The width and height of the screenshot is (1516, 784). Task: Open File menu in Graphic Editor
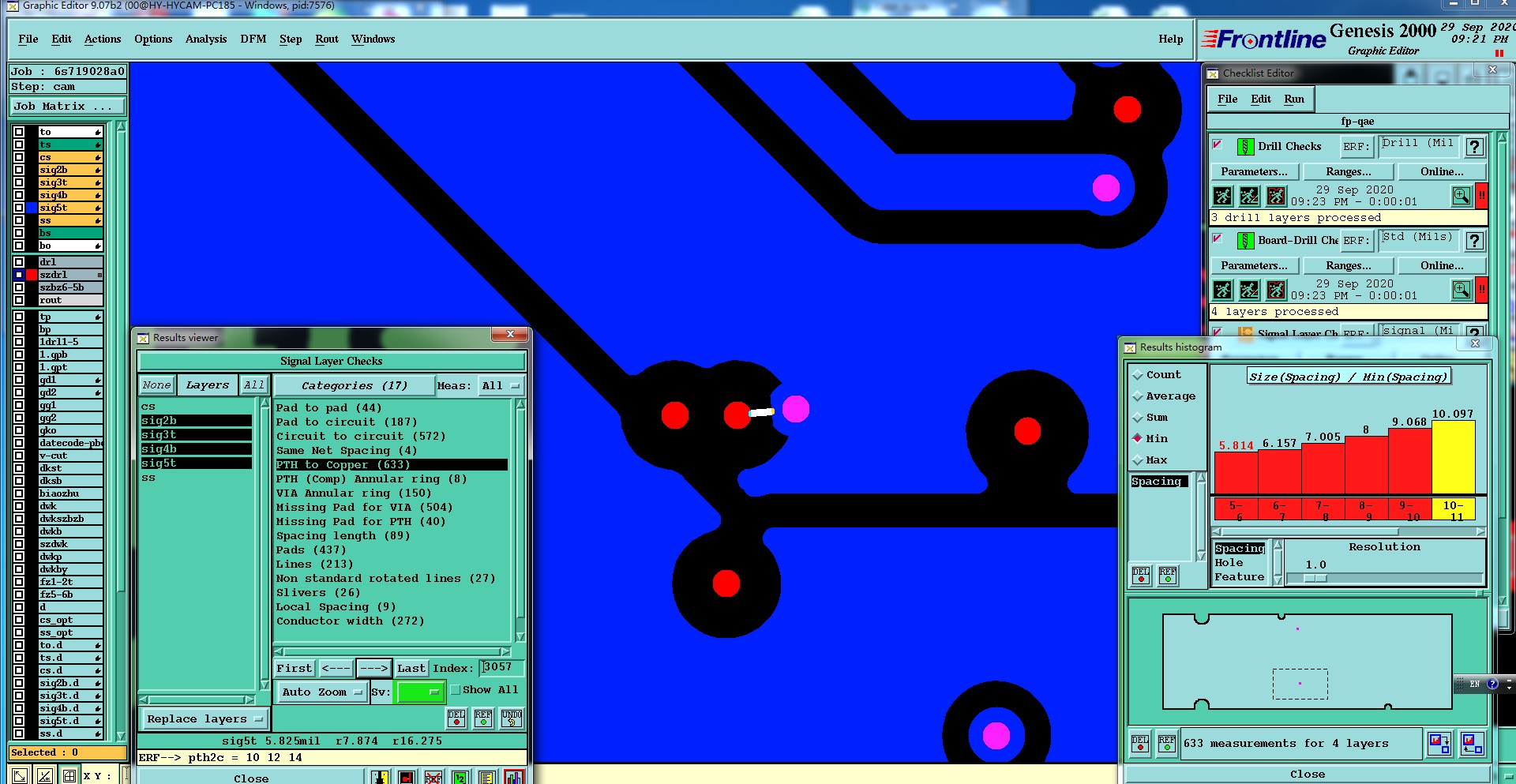click(28, 39)
